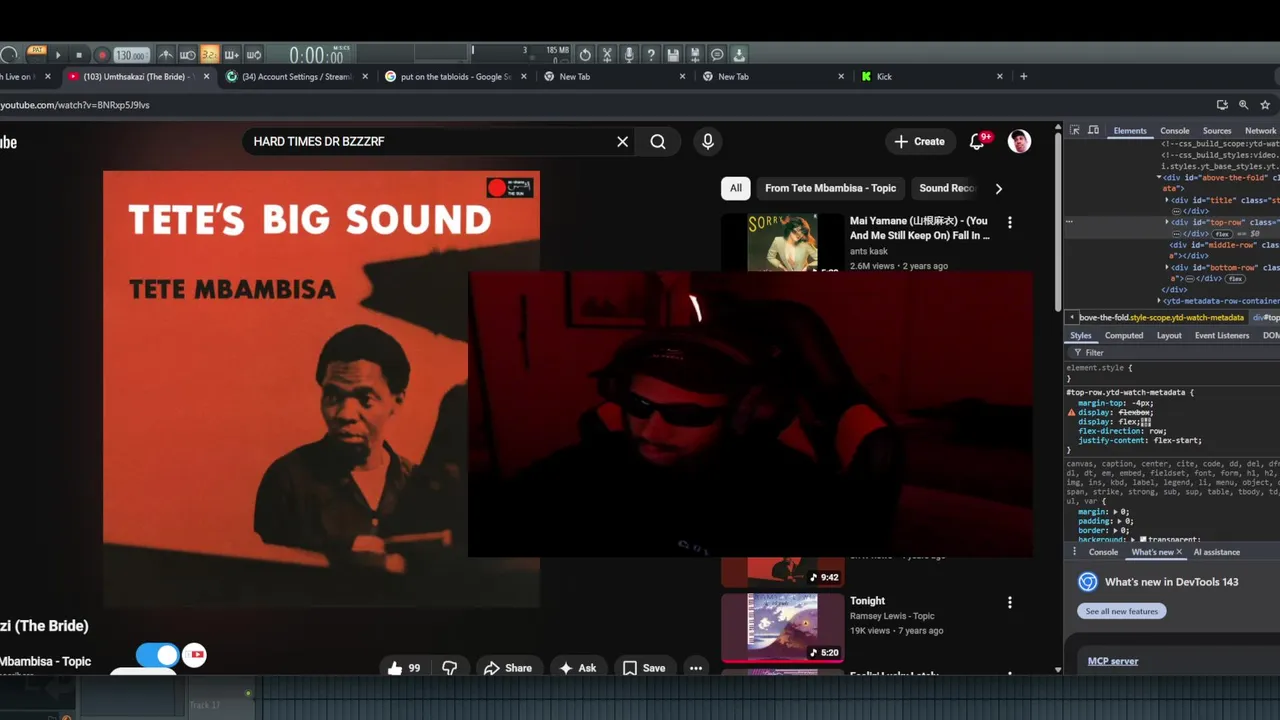Open more actions three-dot button under video

[696, 668]
